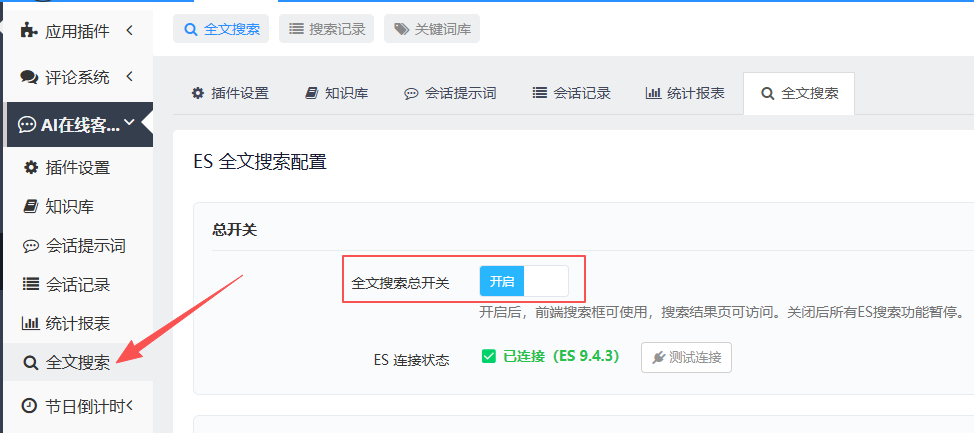The image size is (974, 433).
Task: Click the plug icon on 测试连接 button
Action: [659, 357]
